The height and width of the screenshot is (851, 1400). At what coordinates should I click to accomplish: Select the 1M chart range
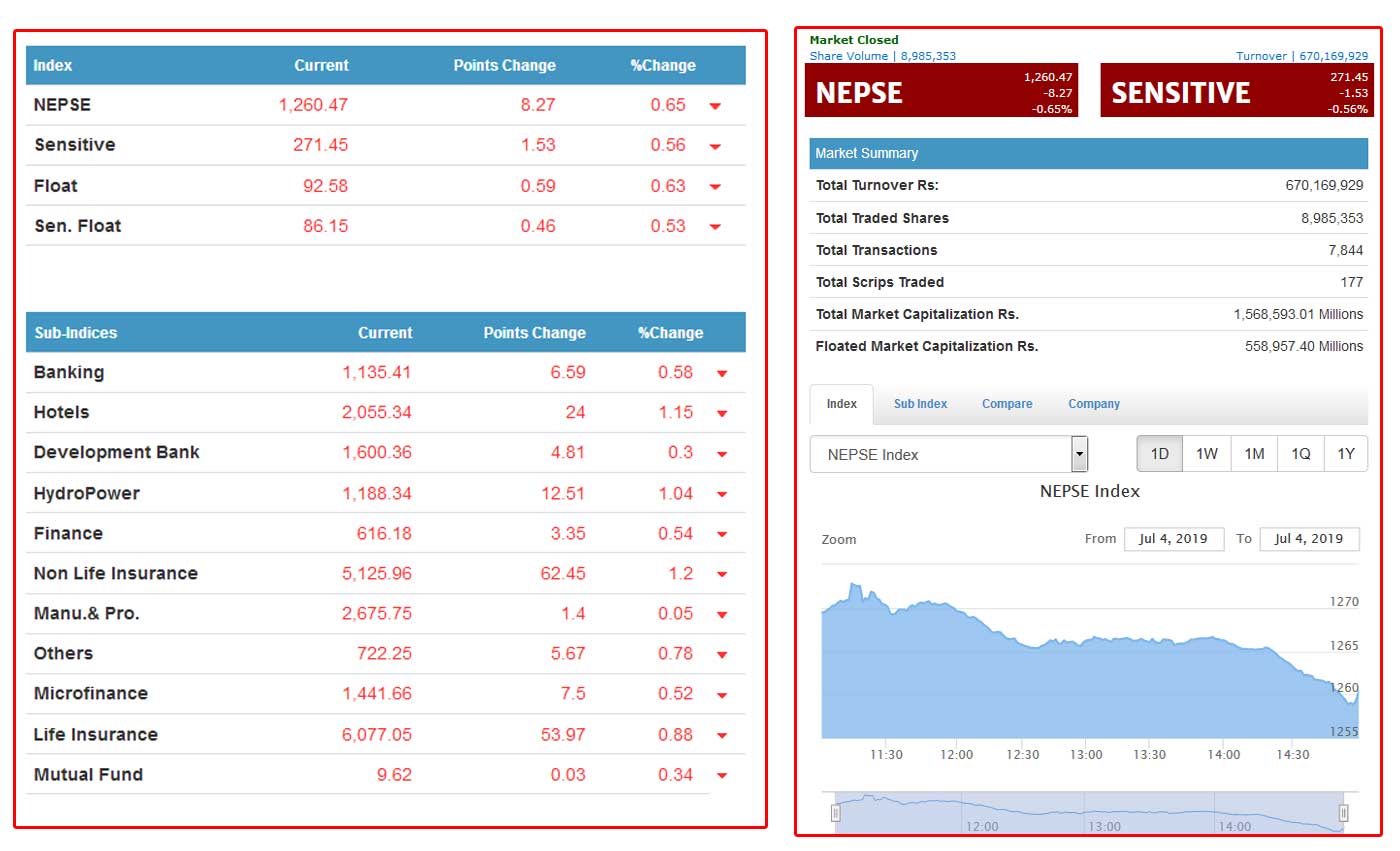pos(1254,454)
